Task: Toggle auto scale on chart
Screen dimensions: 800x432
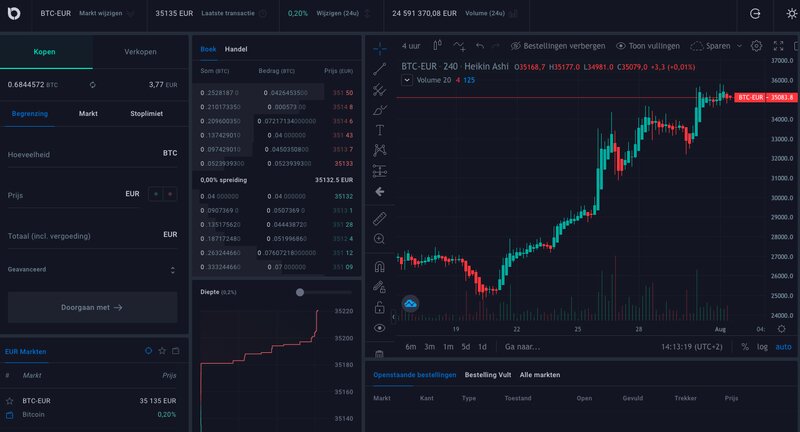Action: coord(784,347)
